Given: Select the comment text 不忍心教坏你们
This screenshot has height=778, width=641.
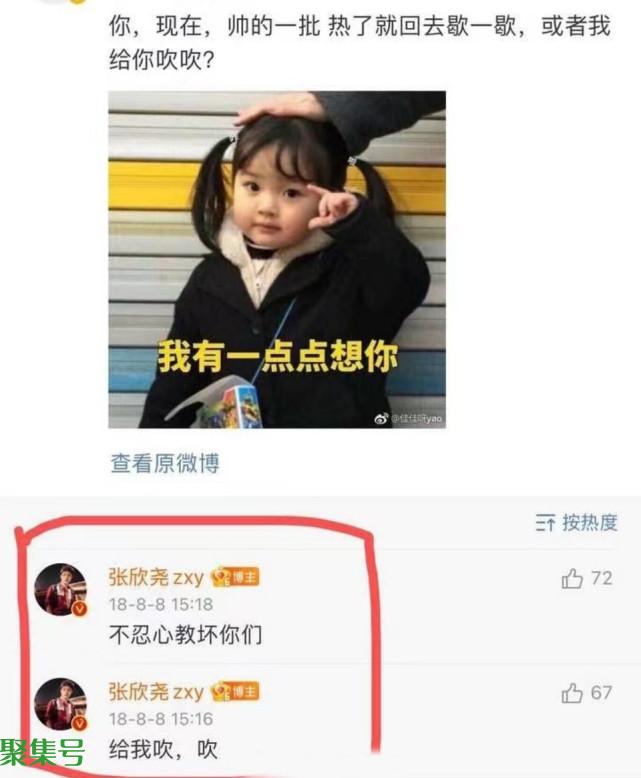Looking at the screenshot, I should [x=186, y=635].
